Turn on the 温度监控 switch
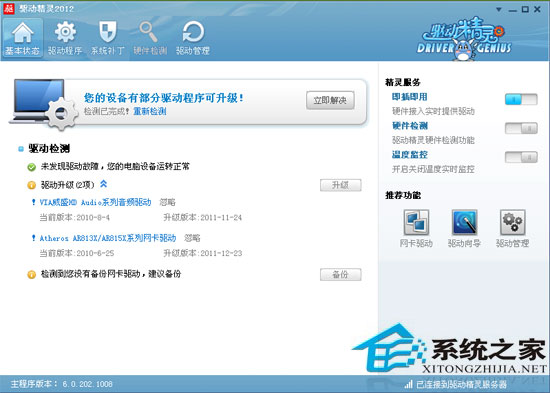 521,157
